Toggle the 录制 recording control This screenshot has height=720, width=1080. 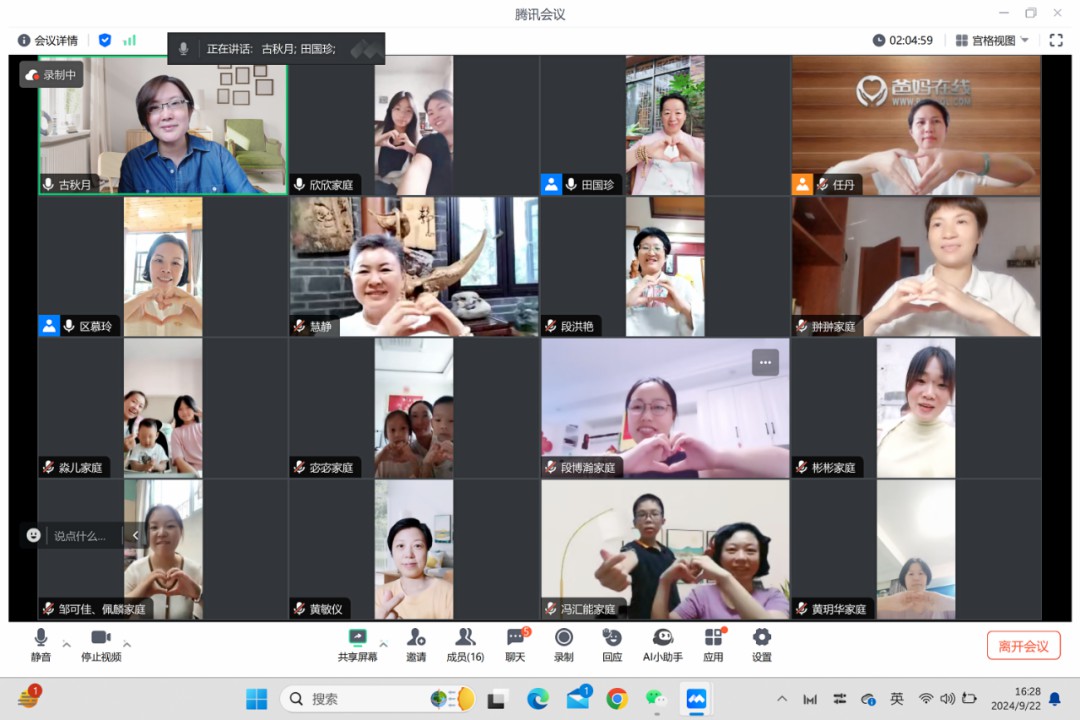[x=564, y=638]
